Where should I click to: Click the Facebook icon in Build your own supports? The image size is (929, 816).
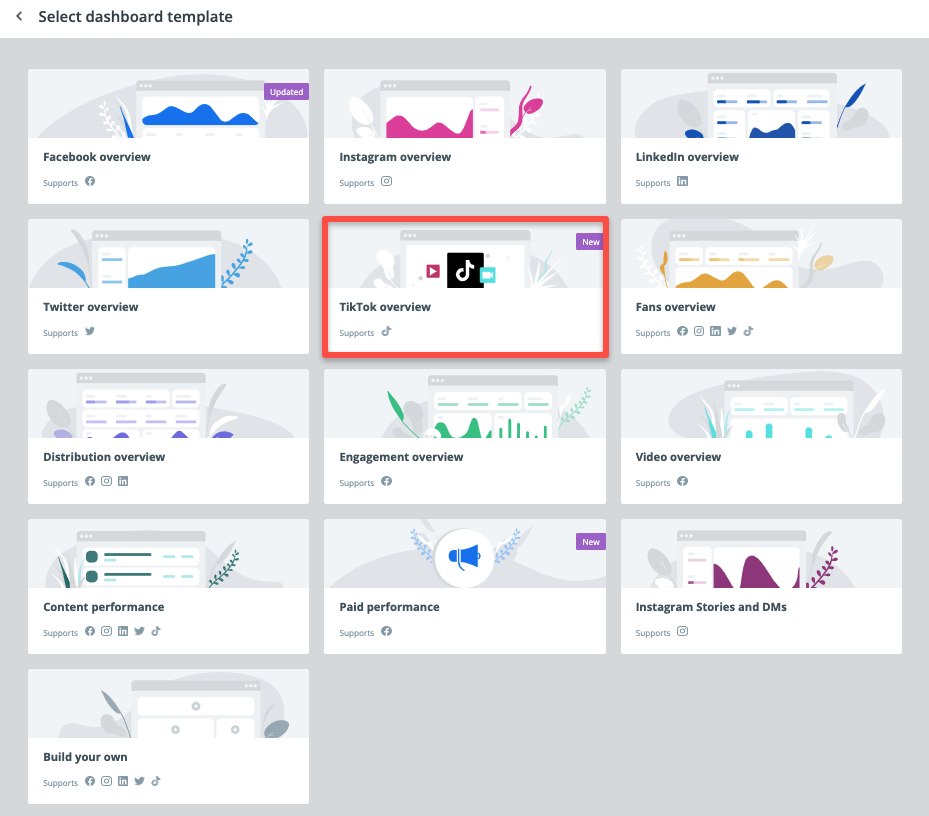point(90,781)
